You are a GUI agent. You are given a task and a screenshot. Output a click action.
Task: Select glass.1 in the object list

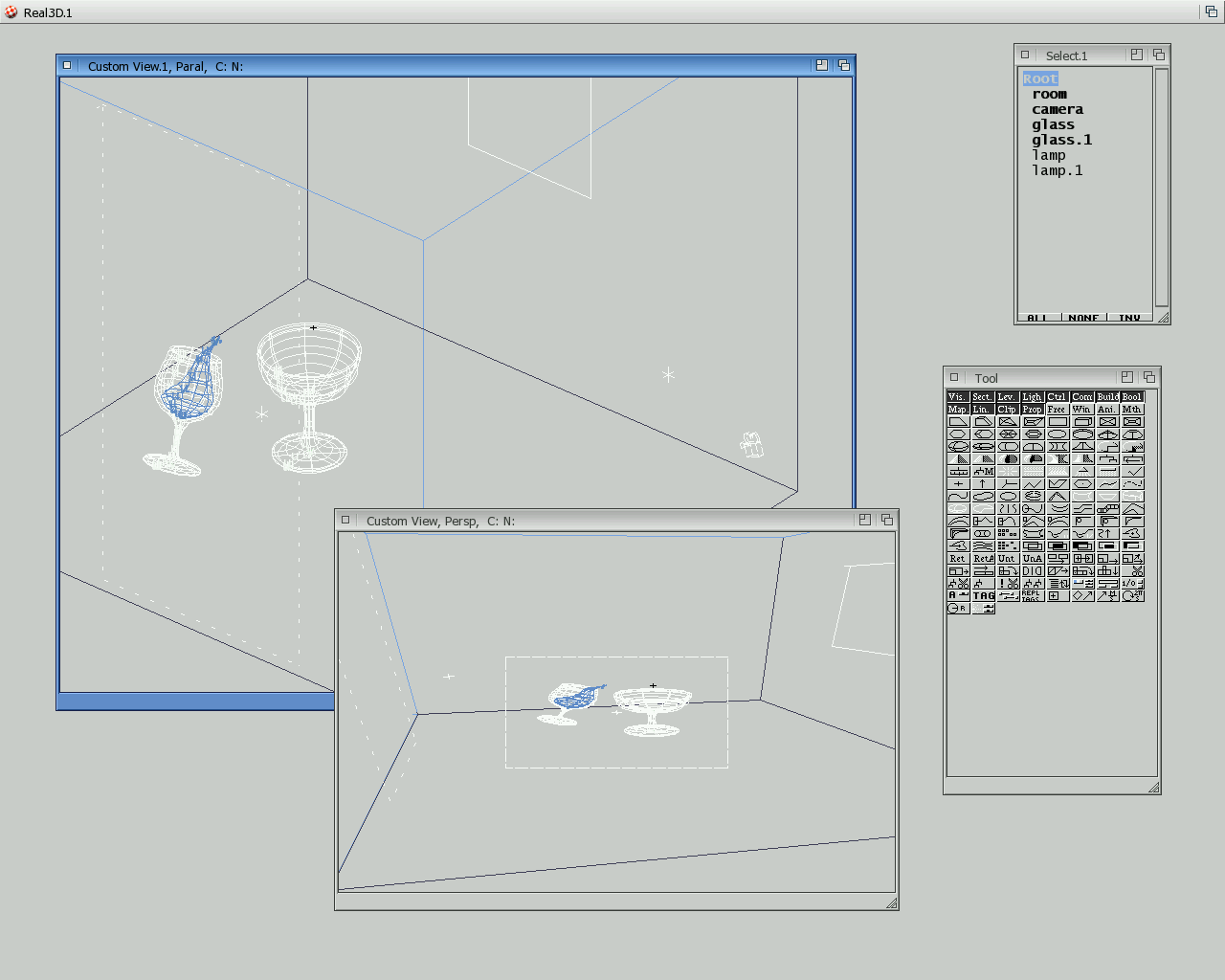[1061, 141]
